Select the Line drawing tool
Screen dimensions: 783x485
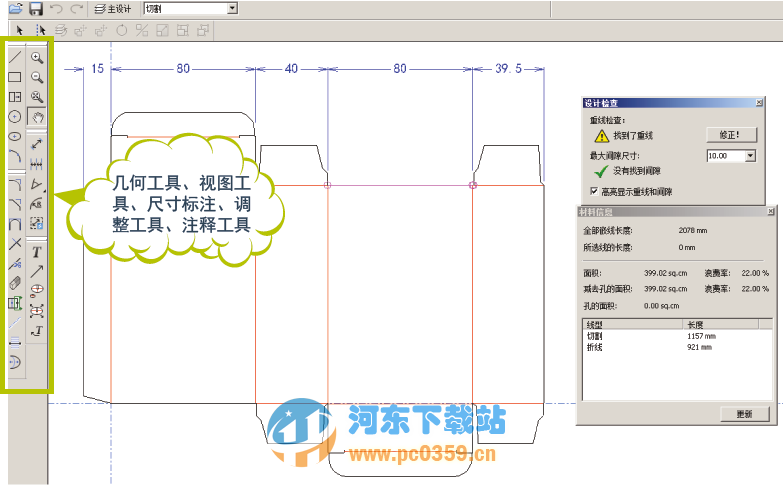15,57
